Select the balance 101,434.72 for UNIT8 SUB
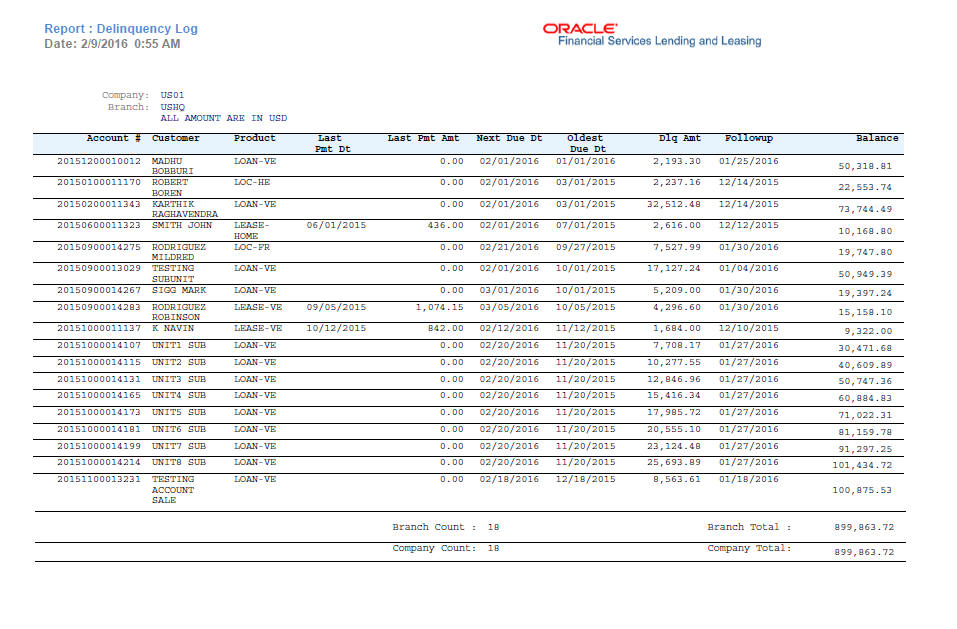 [x=863, y=466]
